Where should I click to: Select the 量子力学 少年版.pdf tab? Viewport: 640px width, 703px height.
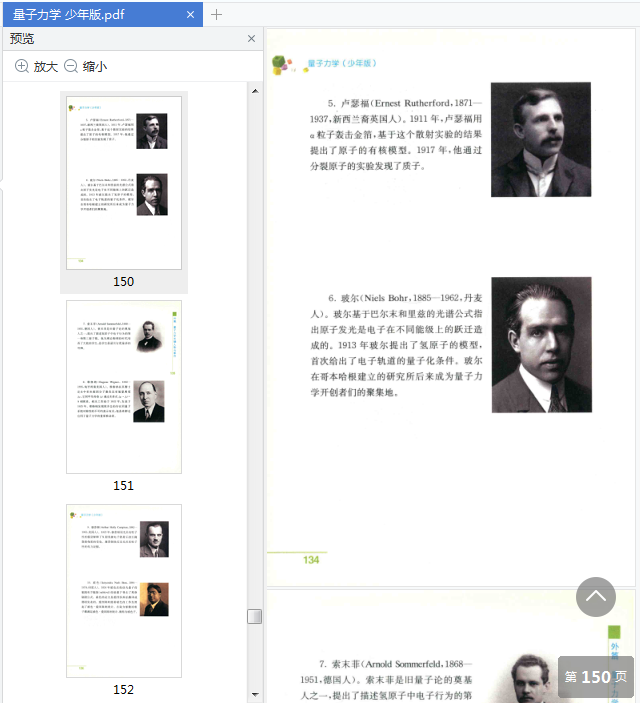[x=103, y=14]
